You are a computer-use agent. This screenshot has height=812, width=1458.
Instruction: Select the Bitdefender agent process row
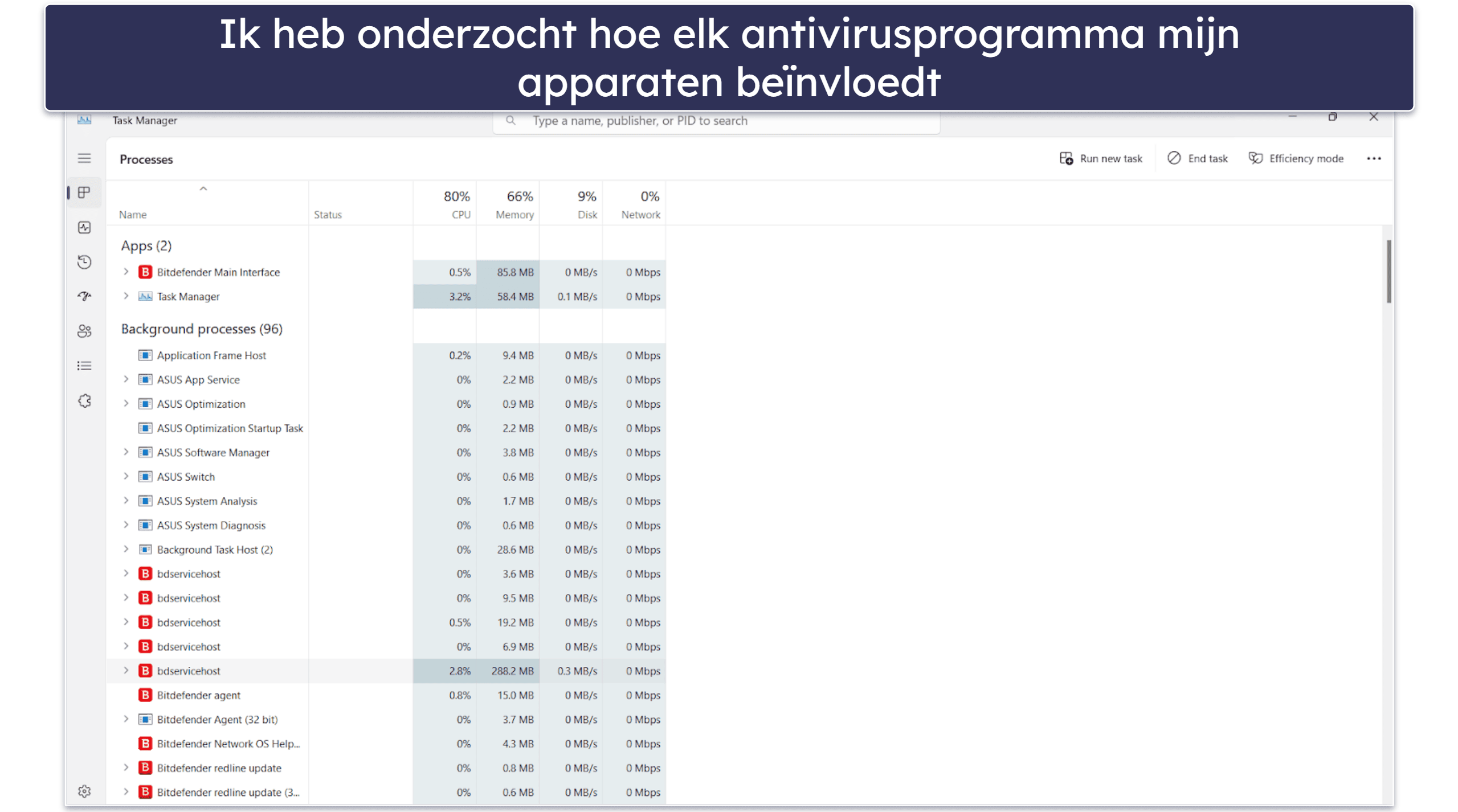pyautogui.click(x=386, y=695)
